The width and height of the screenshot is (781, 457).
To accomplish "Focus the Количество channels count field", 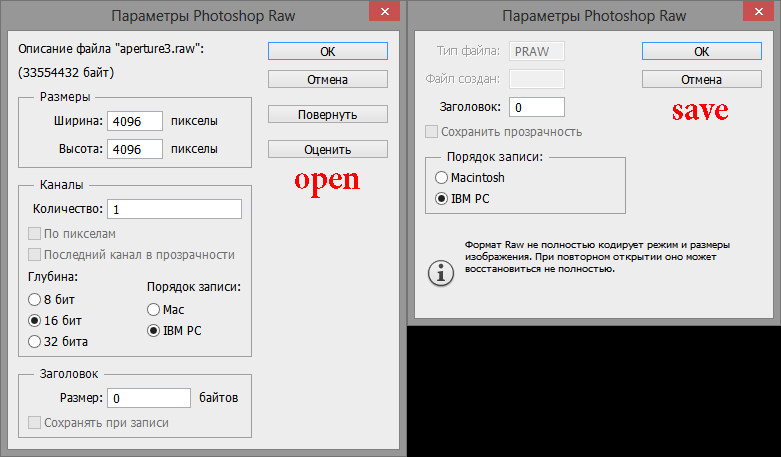I will [174, 209].
